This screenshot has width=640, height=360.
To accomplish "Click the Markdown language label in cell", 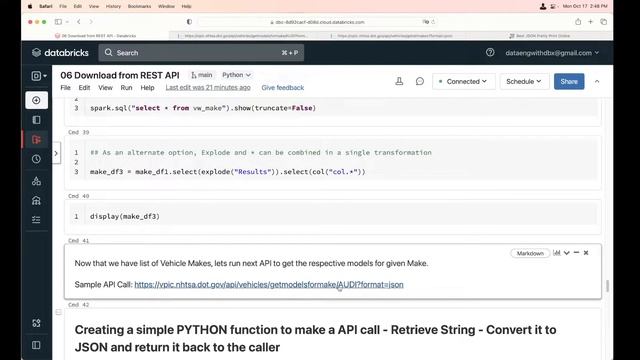I will point(530,253).
